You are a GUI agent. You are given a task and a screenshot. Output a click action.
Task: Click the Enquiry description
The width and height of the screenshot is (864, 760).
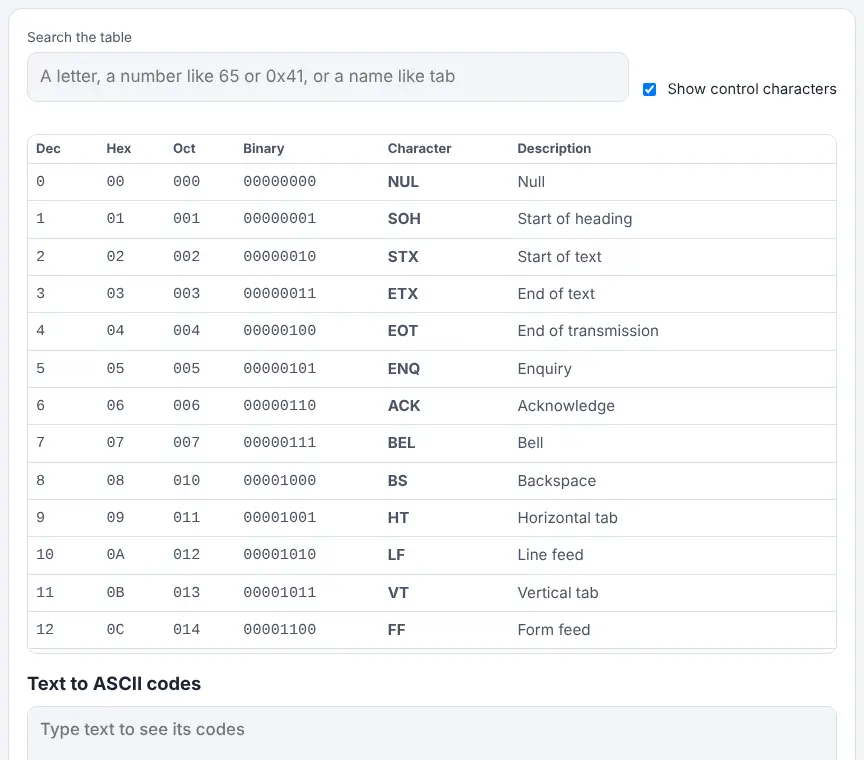tap(544, 369)
